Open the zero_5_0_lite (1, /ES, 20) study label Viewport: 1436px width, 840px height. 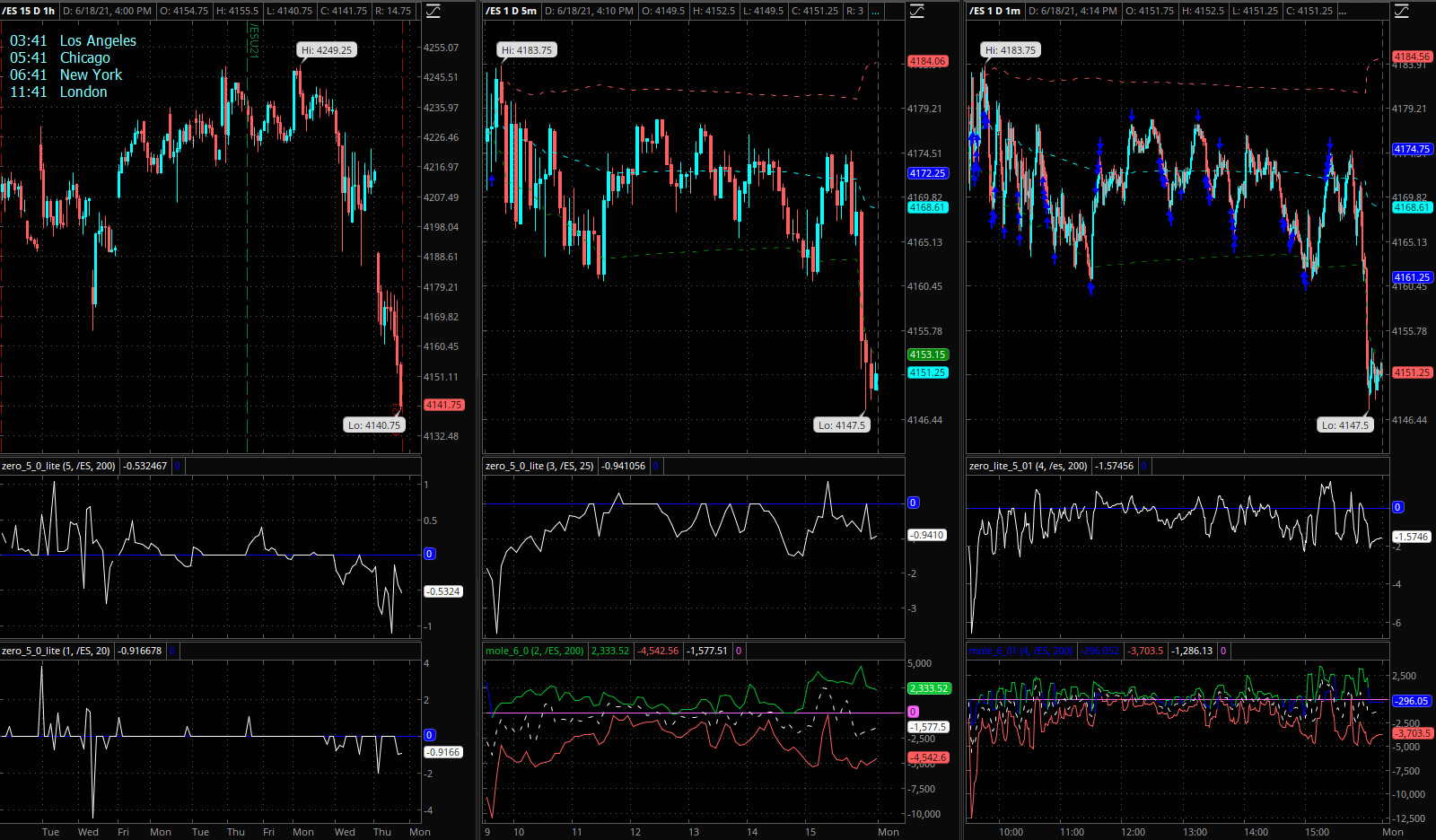tap(56, 651)
